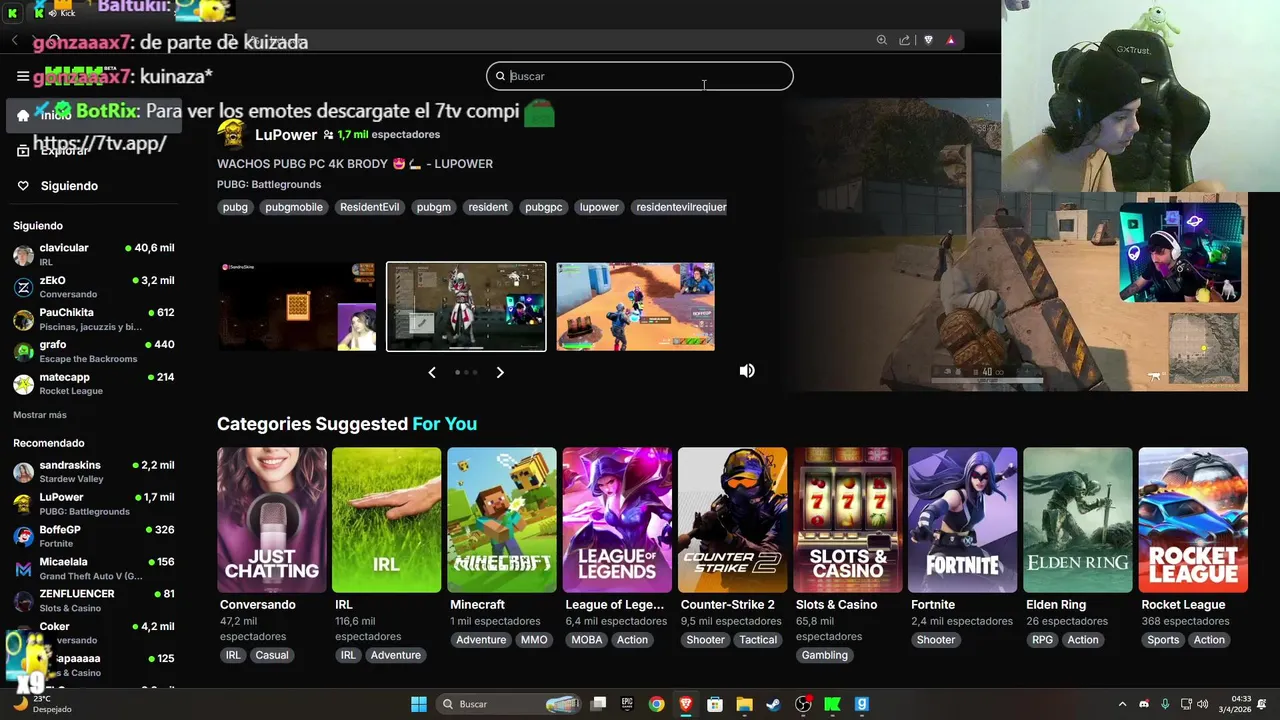Open the League of Legends category card
The width and height of the screenshot is (1280, 720).
[x=617, y=520]
